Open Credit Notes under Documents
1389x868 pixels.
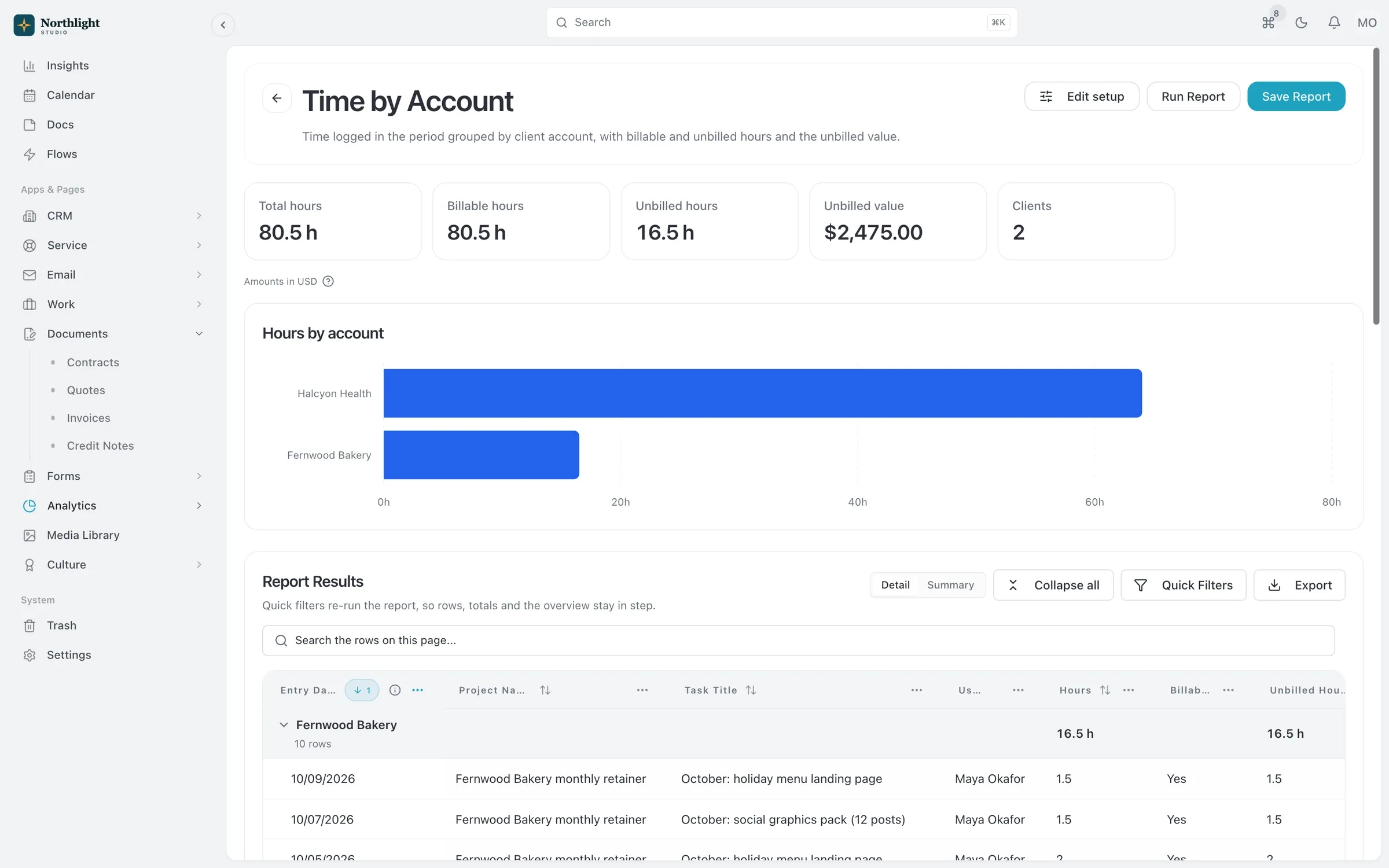100,446
